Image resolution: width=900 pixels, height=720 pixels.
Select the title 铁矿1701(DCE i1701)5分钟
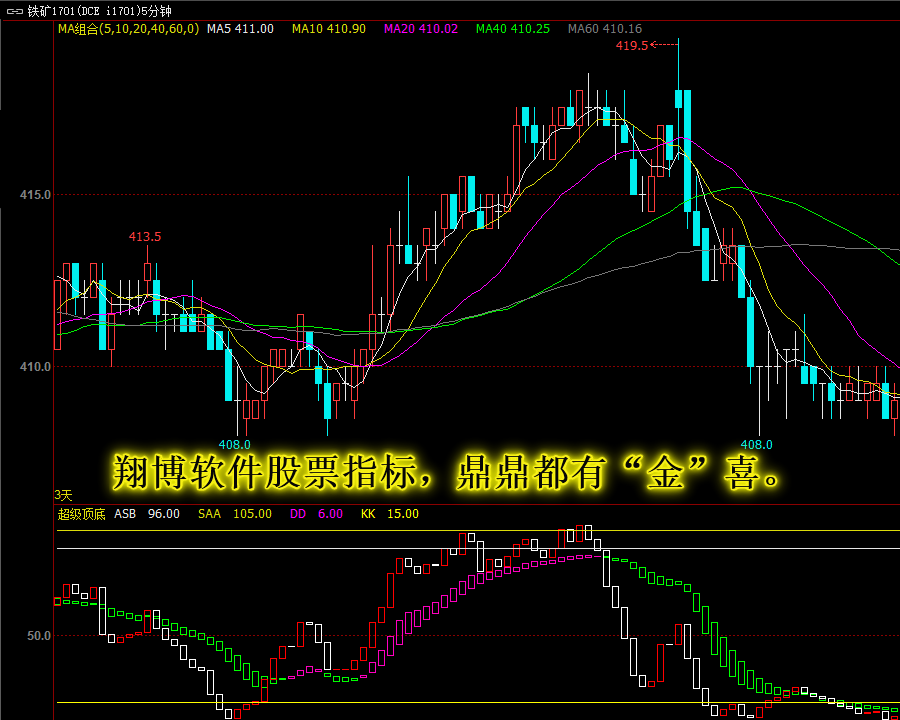pyautogui.click(x=99, y=11)
